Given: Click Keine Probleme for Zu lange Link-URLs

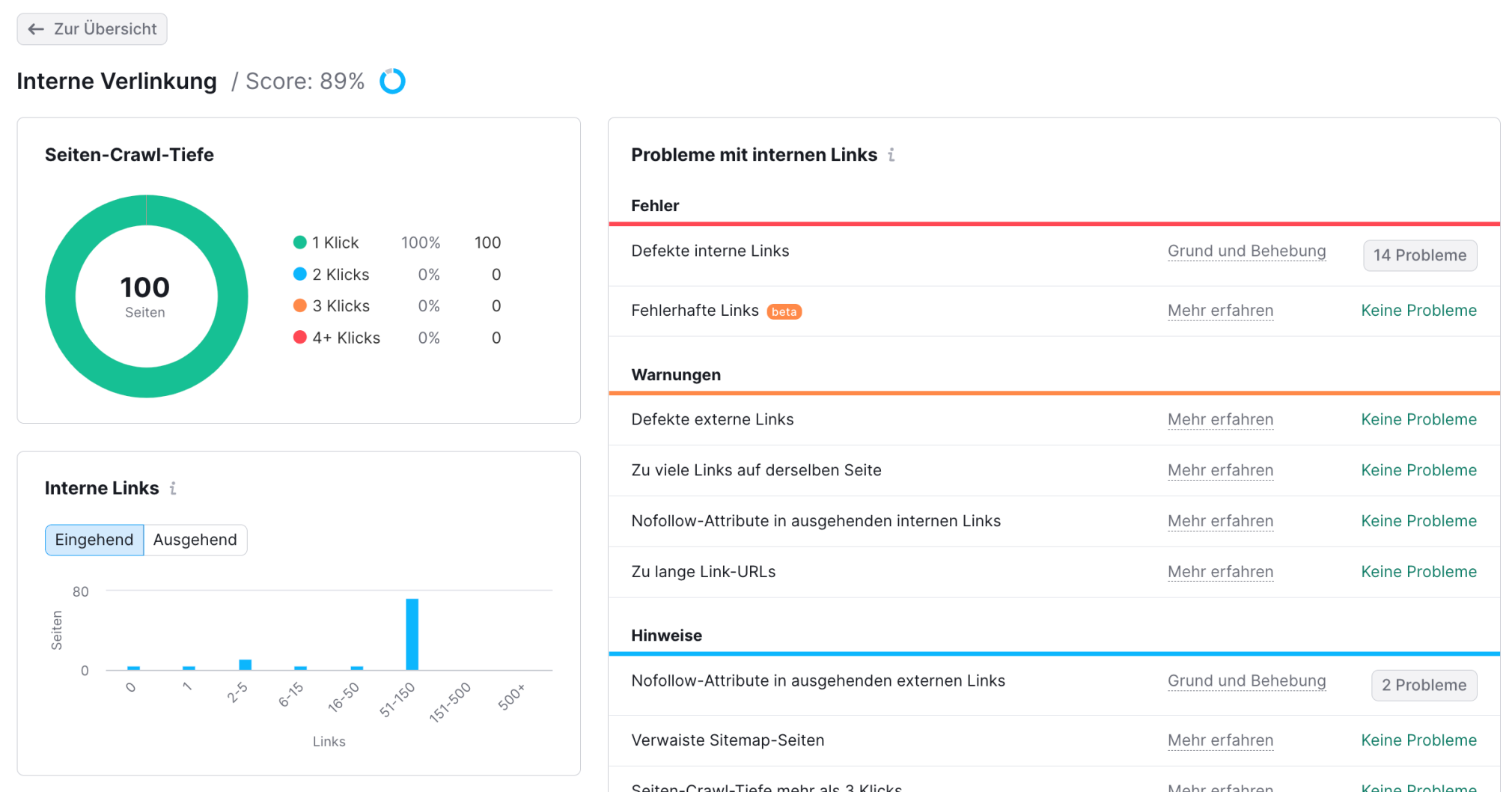Looking at the screenshot, I should click(1418, 571).
